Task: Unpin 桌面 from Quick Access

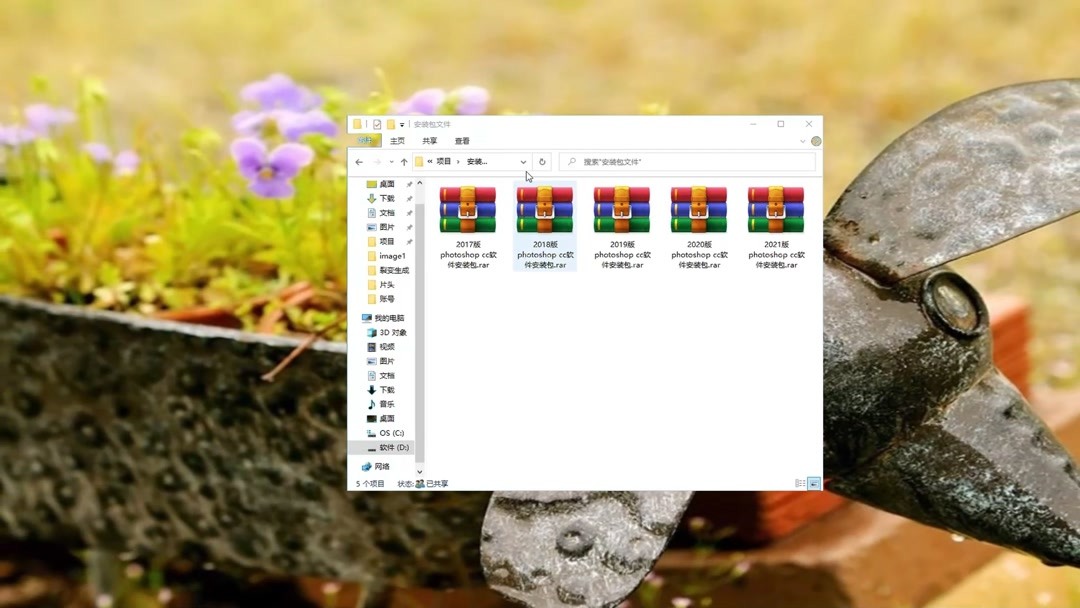Action: (x=409, y=184)
